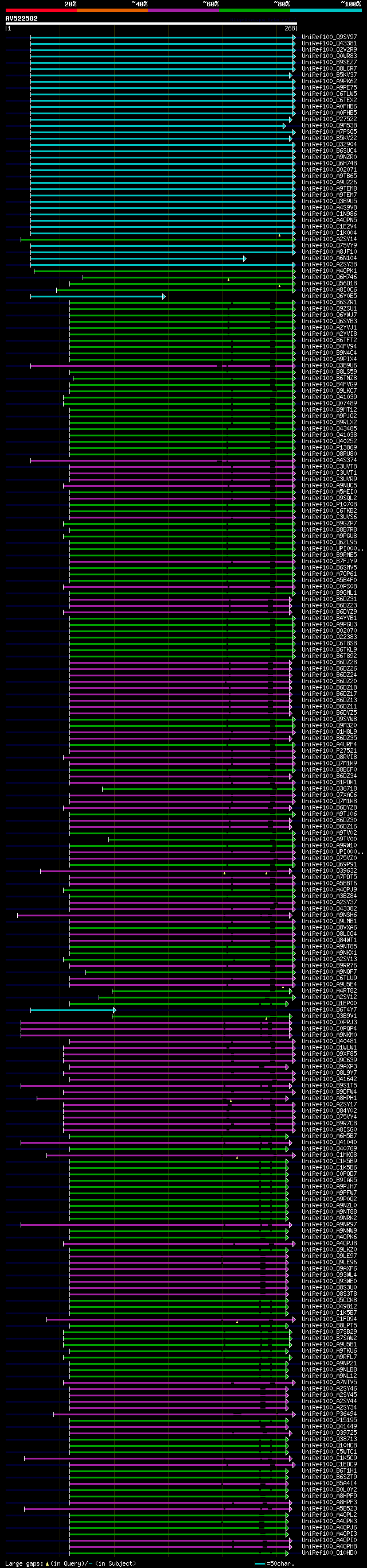Select label UniRef100_B9RLX2
The height and width of the screenshot is (1568, 367).
[329, 423]
